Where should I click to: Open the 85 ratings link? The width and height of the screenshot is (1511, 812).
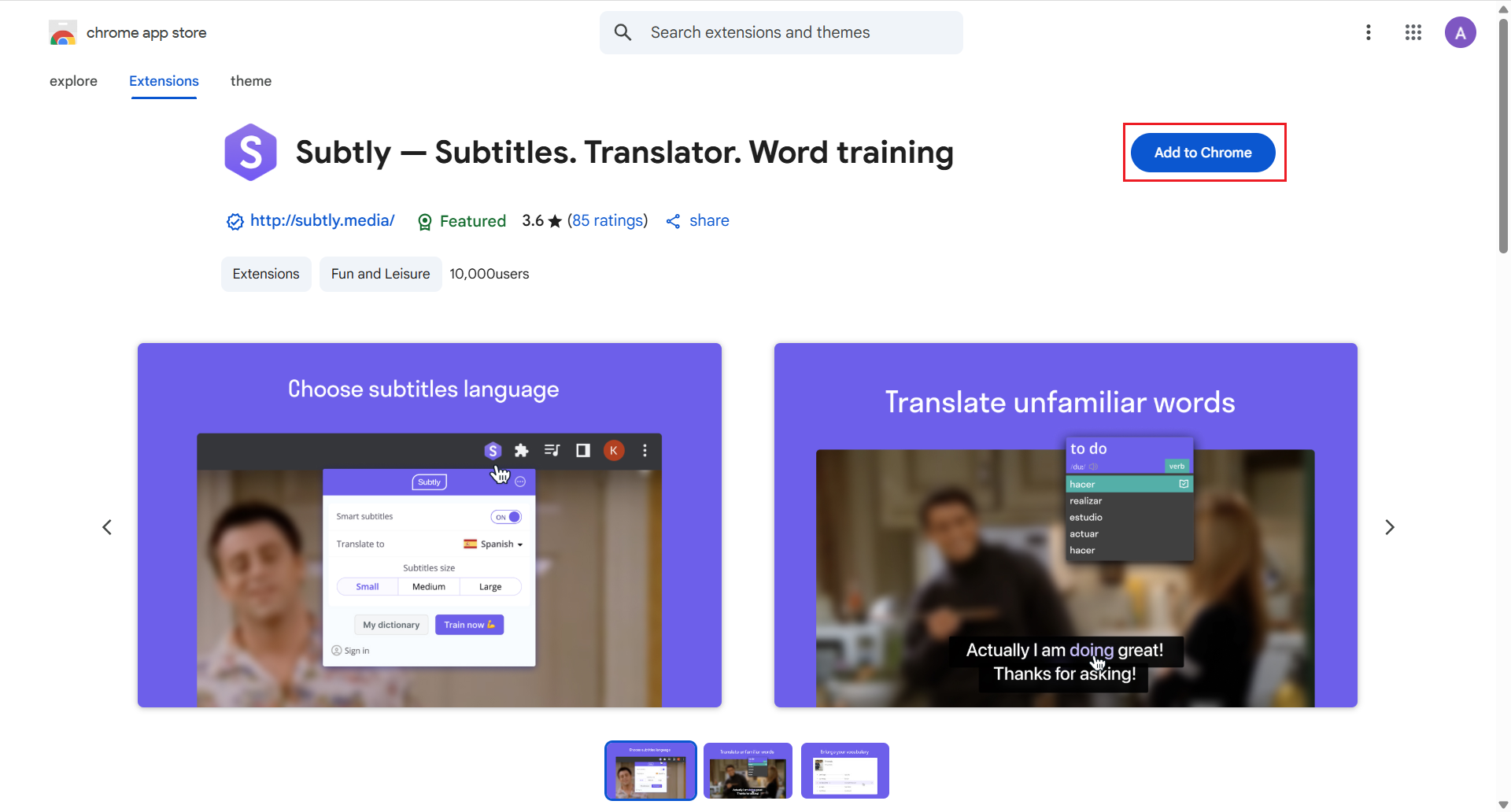click(x=608, y=220)
